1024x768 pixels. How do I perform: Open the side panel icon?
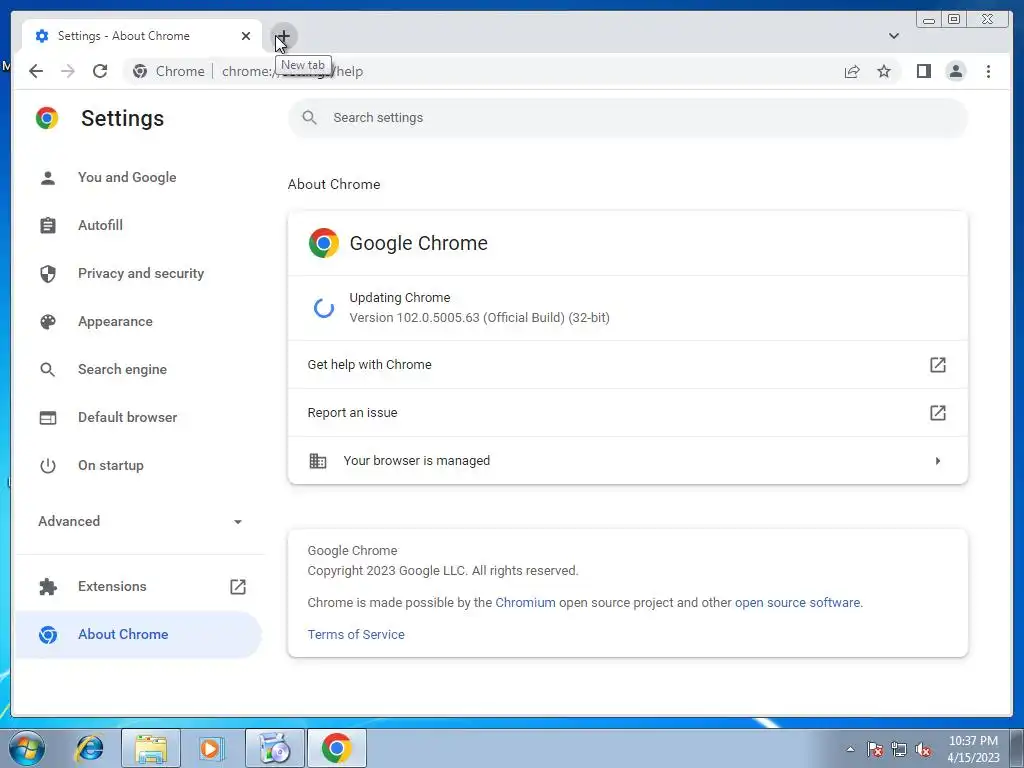click(923, 71)
